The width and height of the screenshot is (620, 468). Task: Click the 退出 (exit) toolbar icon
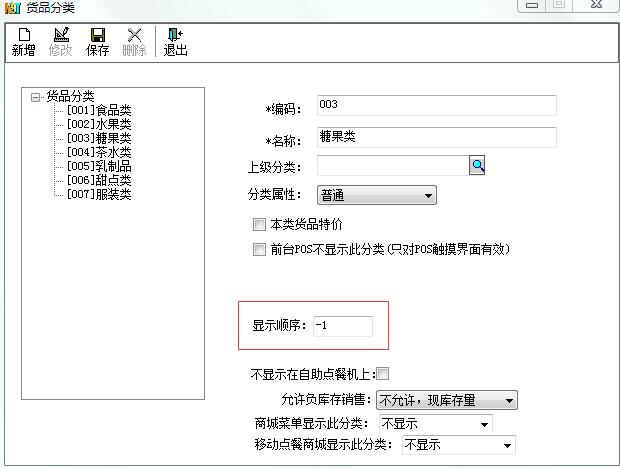pos(175,42)
